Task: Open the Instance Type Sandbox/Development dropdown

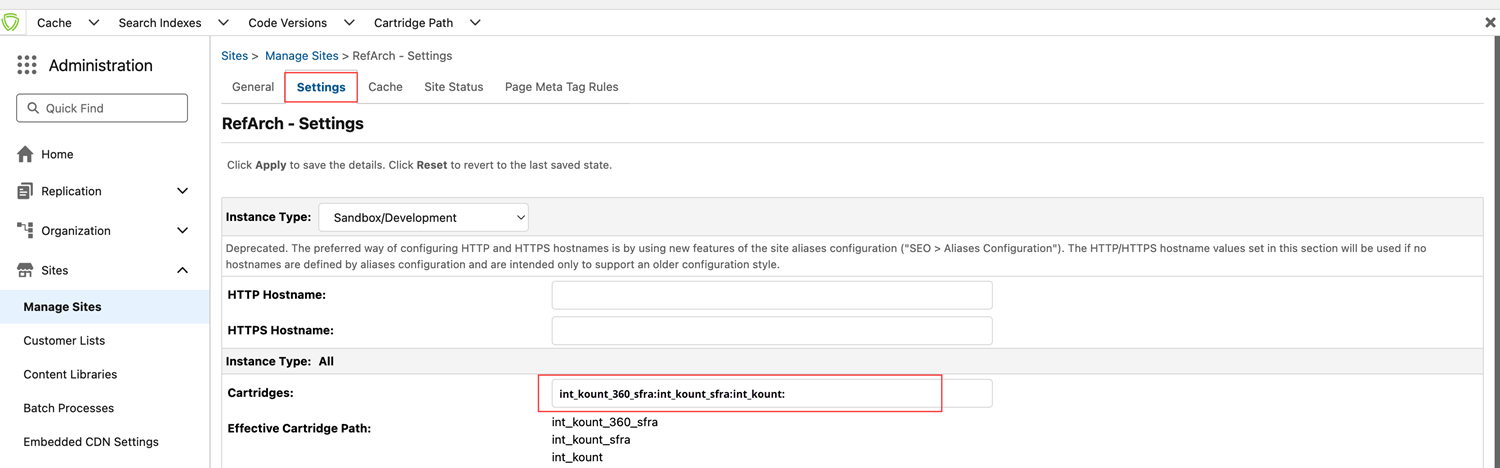Action: 423,217
